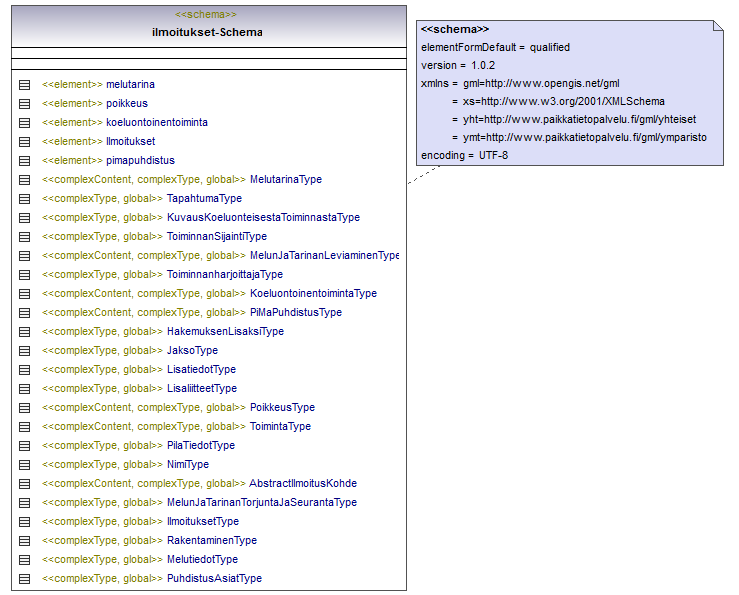This screenshot has height=595, width=739.
Task: Click the icon beside KoeluontoinentoimintaType
Action: 25,294
